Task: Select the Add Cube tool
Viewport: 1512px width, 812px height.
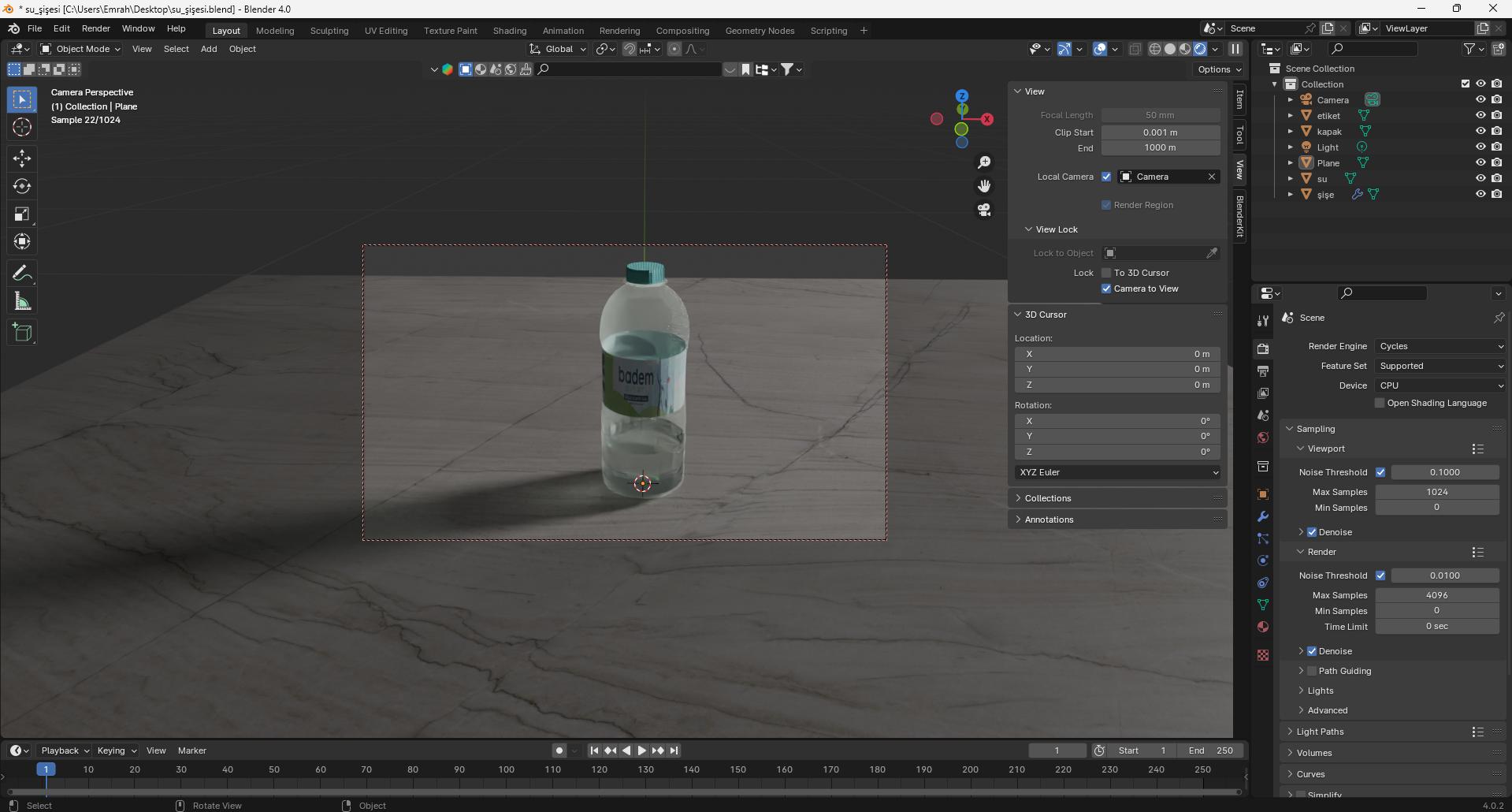Action: pos(22,333)
